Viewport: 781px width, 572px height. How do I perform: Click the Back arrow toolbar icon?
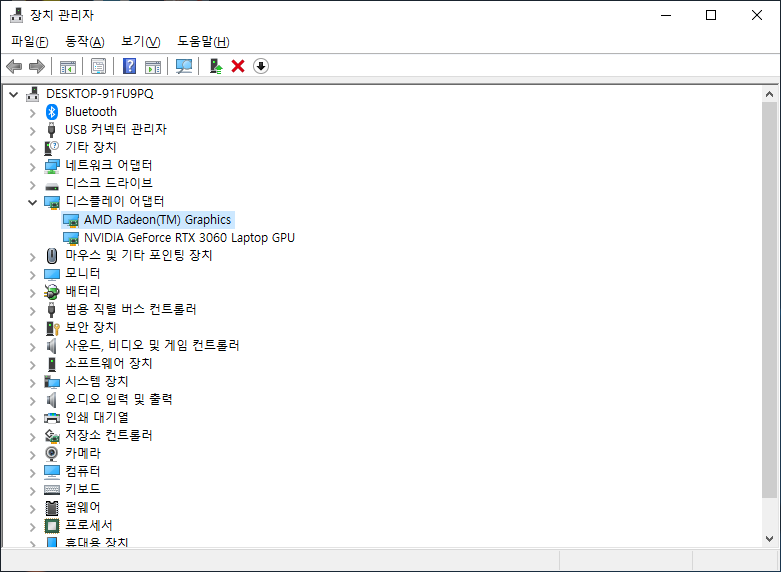14,66
